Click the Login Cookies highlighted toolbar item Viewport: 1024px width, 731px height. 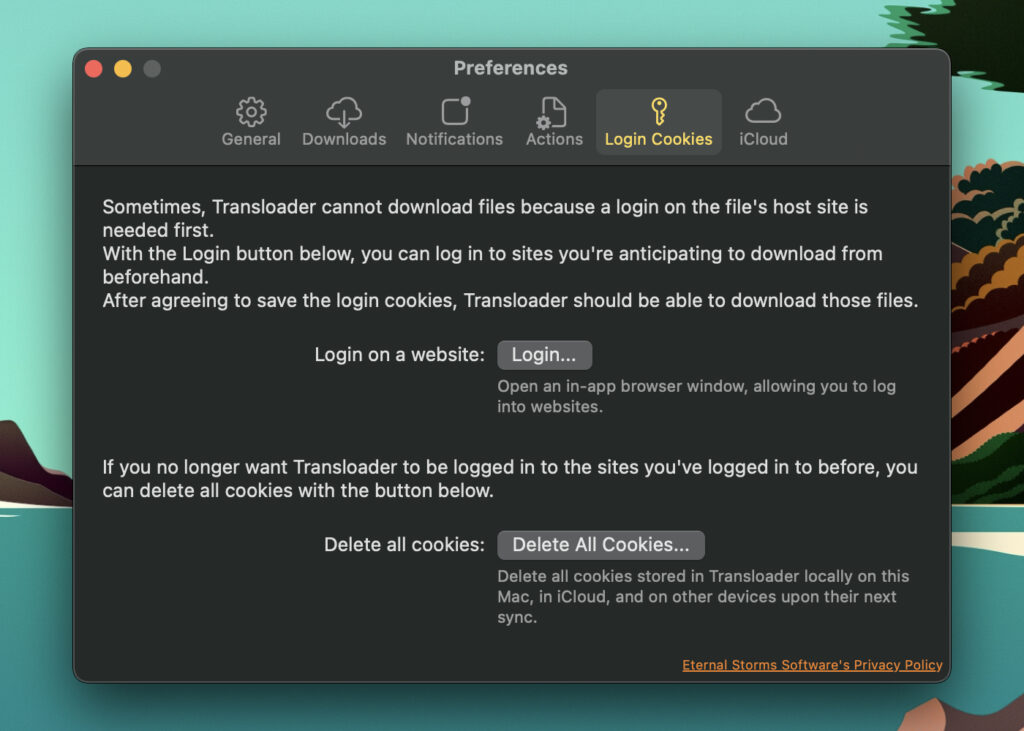[658, 121]
